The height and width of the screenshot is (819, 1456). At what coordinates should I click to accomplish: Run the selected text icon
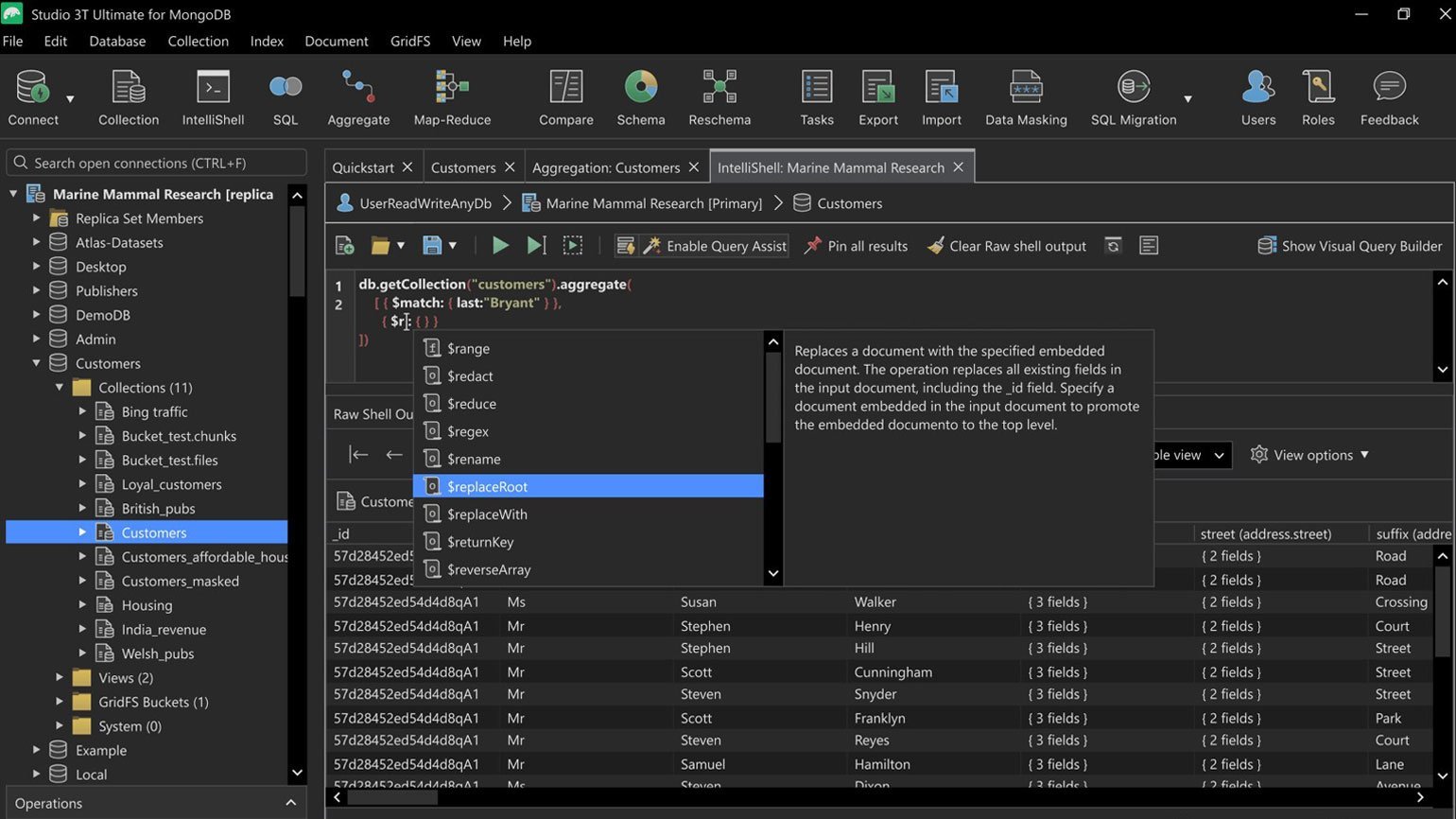(573, 246)
